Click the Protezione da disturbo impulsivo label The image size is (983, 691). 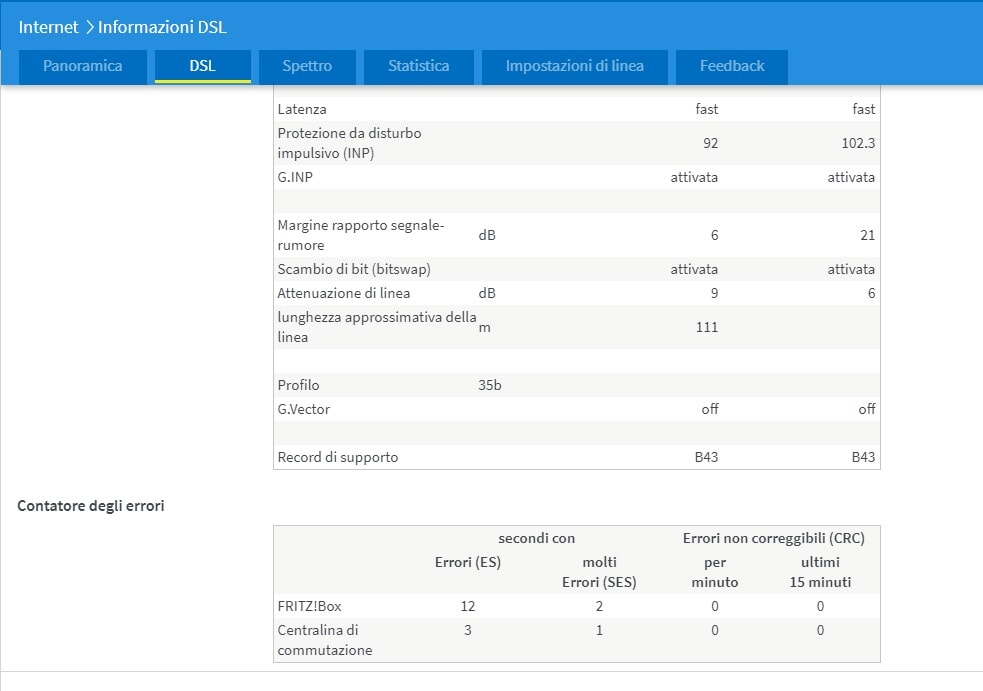(x=349, y=143)
